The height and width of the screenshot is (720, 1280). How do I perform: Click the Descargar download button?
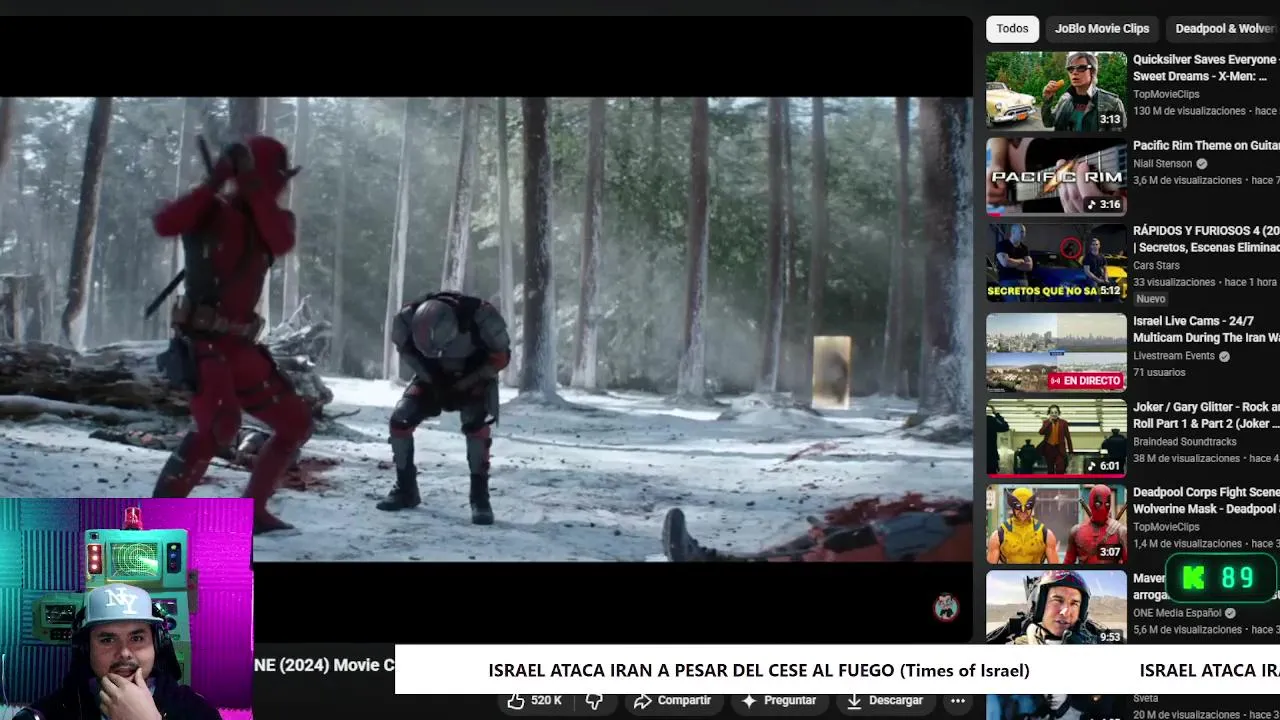[x=884, y=701]
